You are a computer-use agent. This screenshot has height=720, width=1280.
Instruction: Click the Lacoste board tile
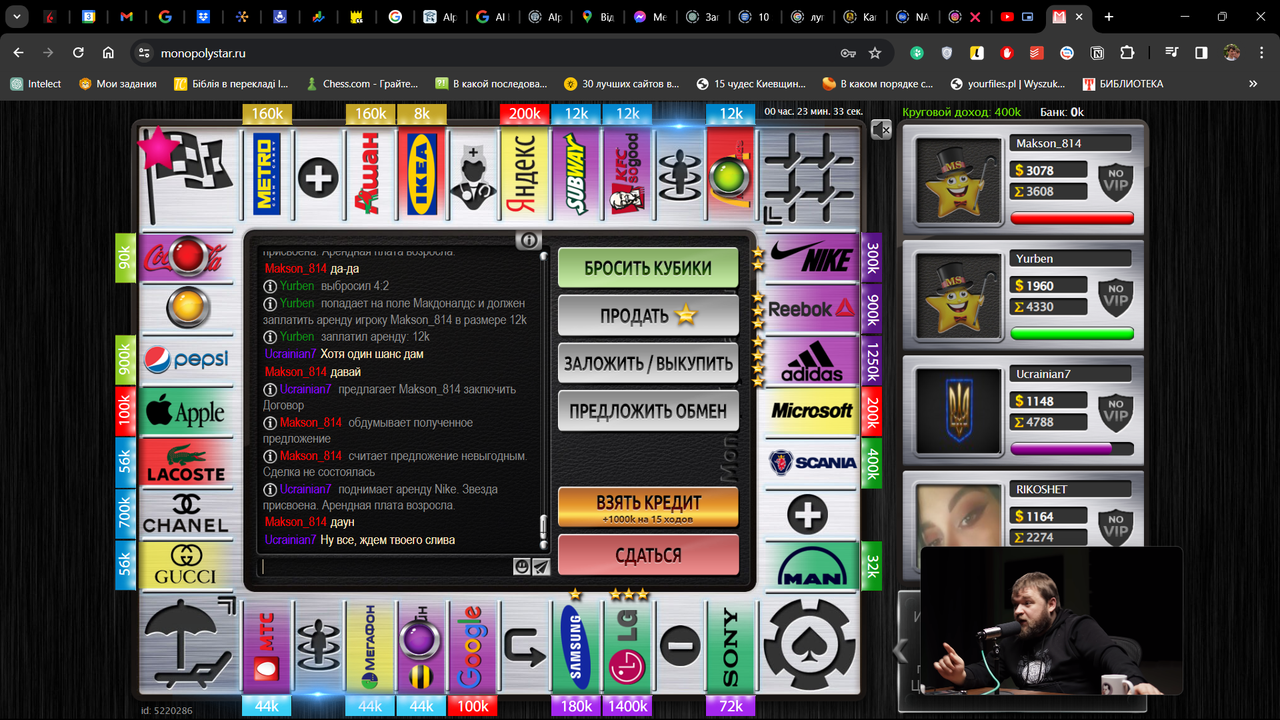(x=185, y=462)
